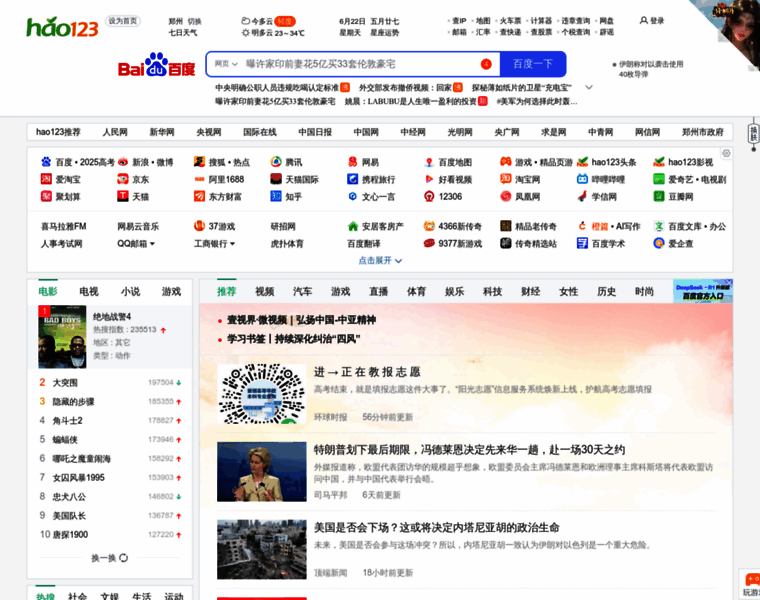The height and width of the screenshot is (600, 760).
Task: Open the 星座运势 link
Action: pyautogui.click(x=384, y=32)
